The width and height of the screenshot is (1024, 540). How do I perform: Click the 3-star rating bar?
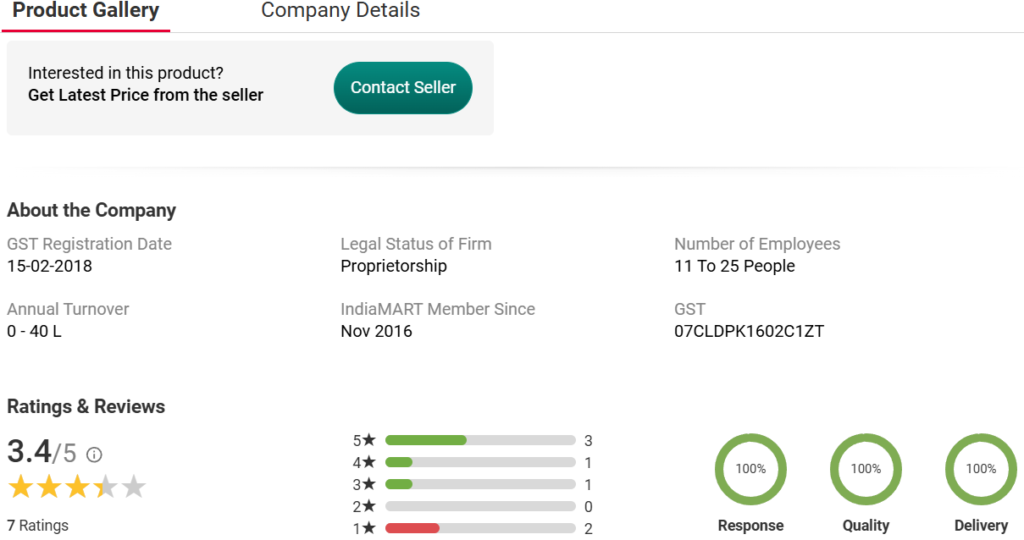coord(480,484)
